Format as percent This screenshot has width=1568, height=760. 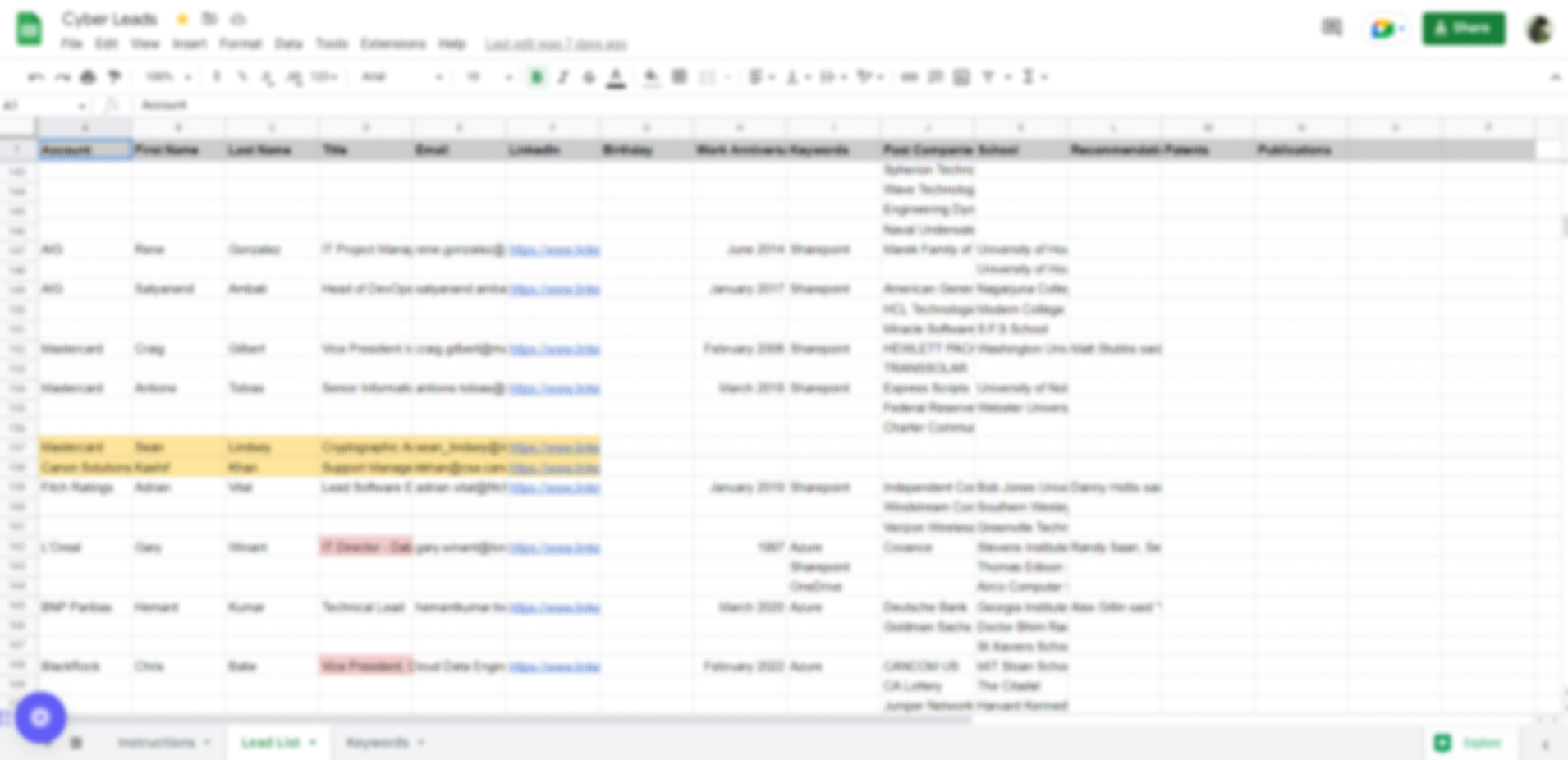pos(242,77)
